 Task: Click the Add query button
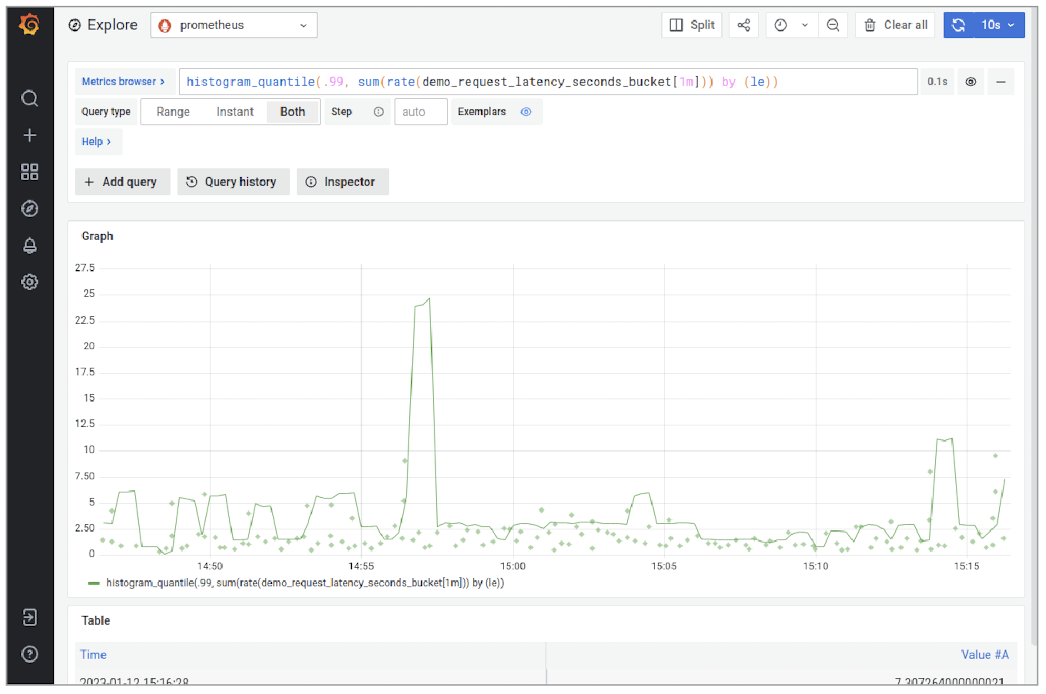pos(122,182)
